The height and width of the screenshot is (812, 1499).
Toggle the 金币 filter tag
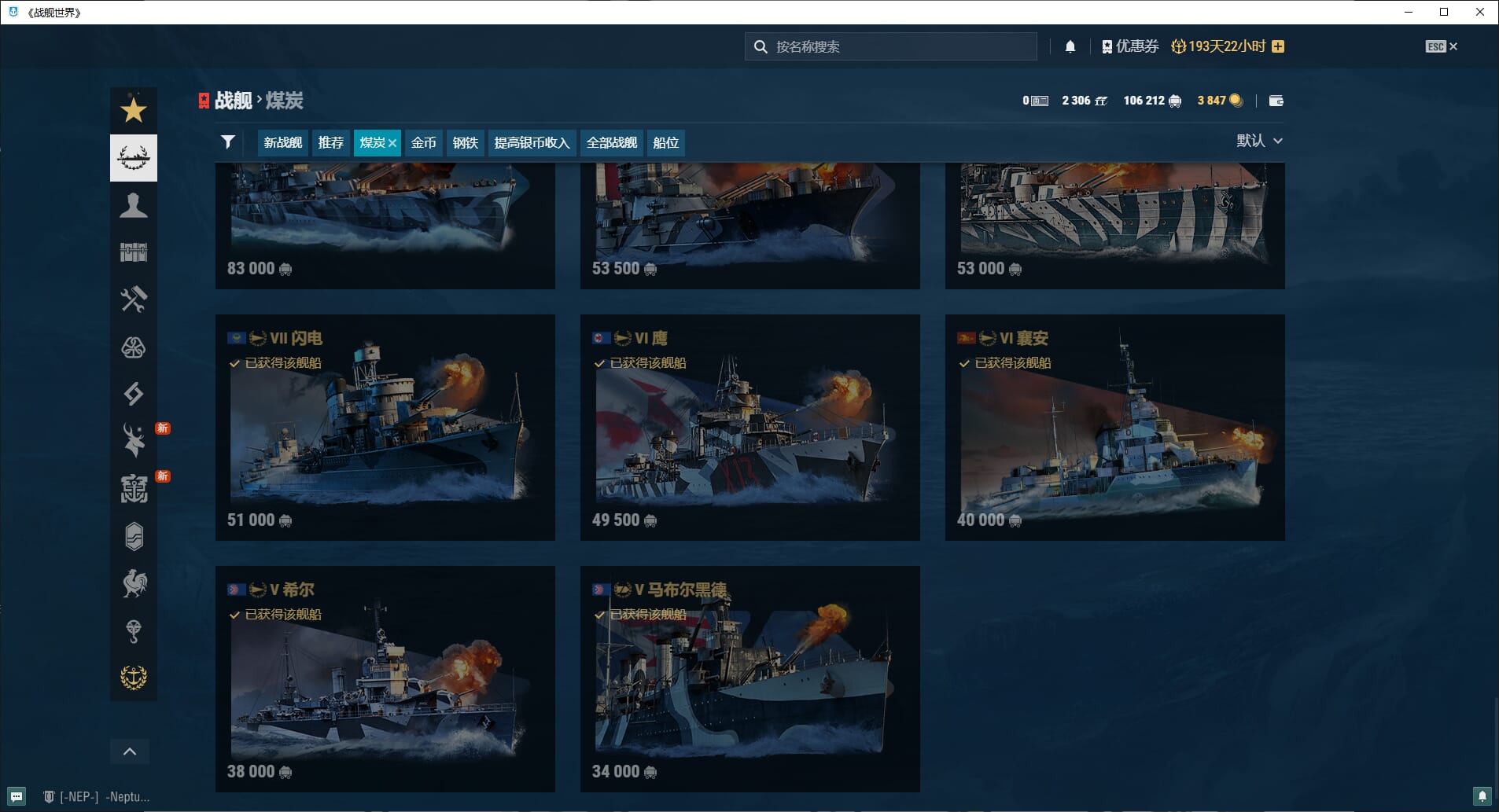423,143
